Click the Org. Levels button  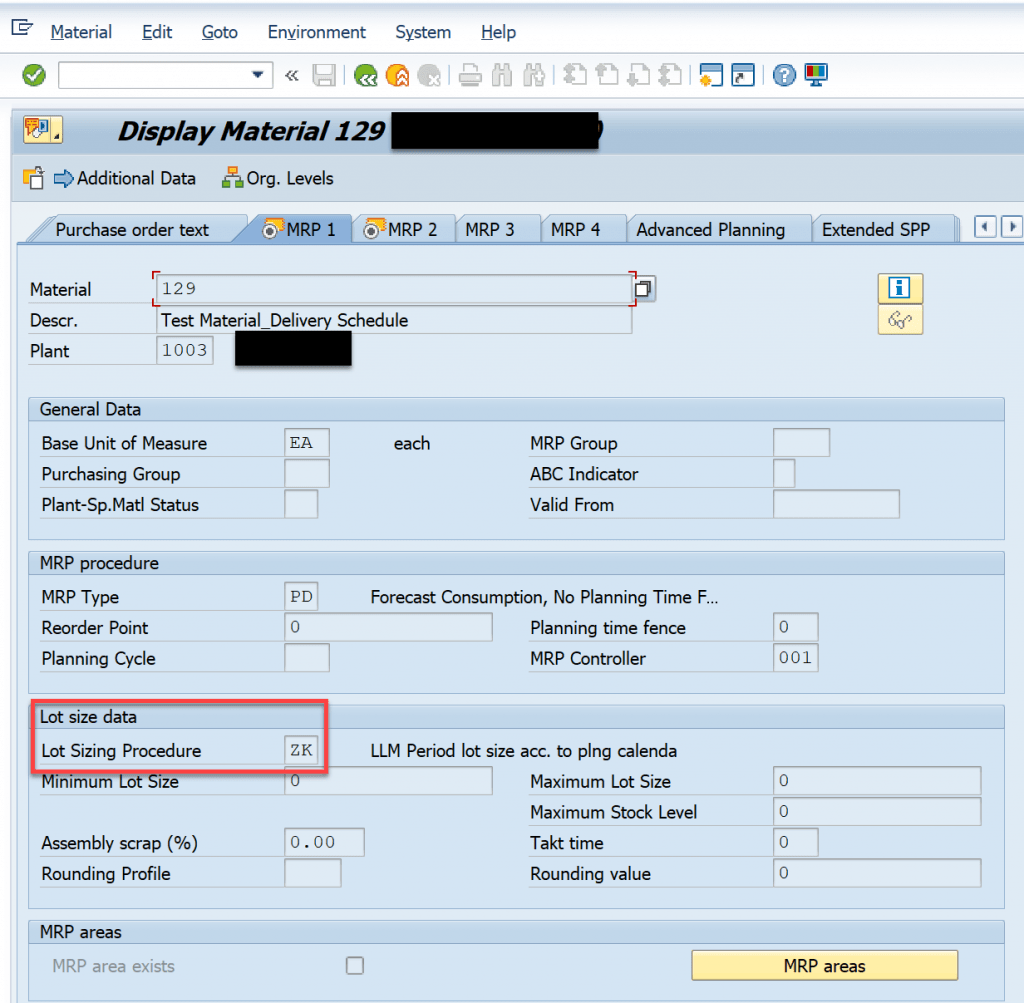pyautogui.click(x=278, y=178)
